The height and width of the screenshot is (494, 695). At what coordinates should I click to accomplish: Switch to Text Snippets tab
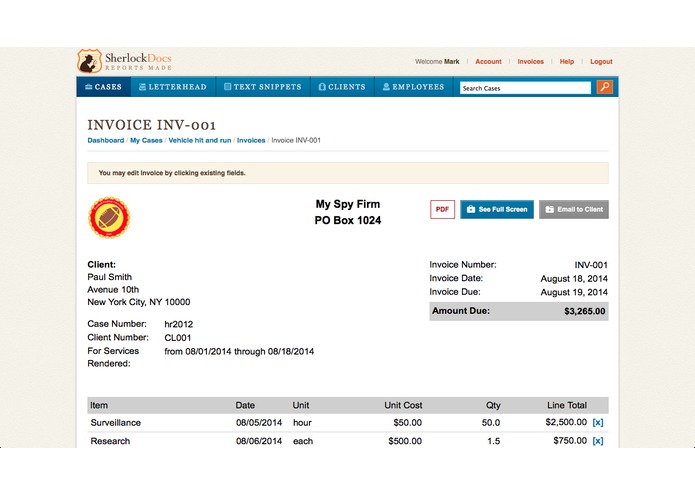(263, 87)
